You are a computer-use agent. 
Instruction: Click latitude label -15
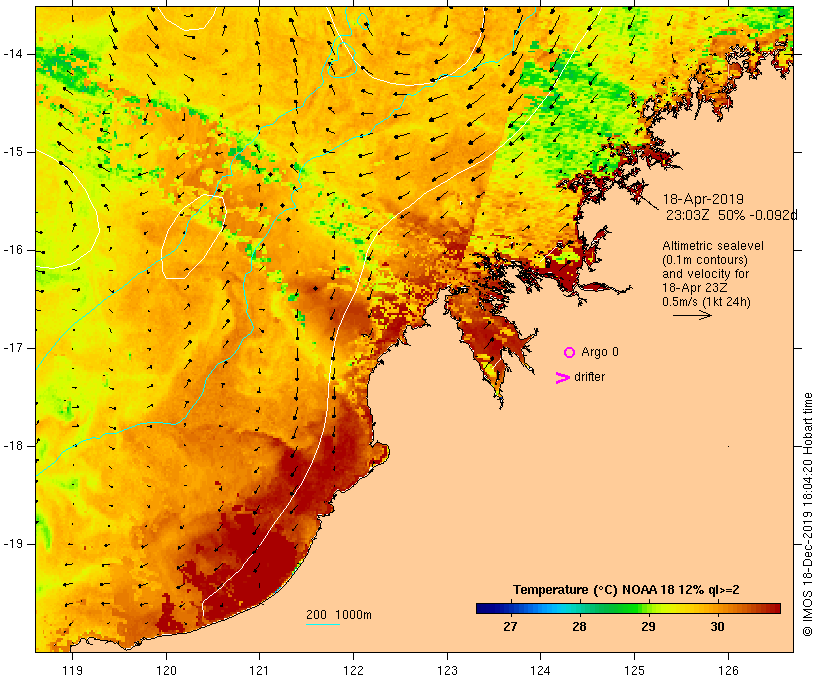click(12, 152)
